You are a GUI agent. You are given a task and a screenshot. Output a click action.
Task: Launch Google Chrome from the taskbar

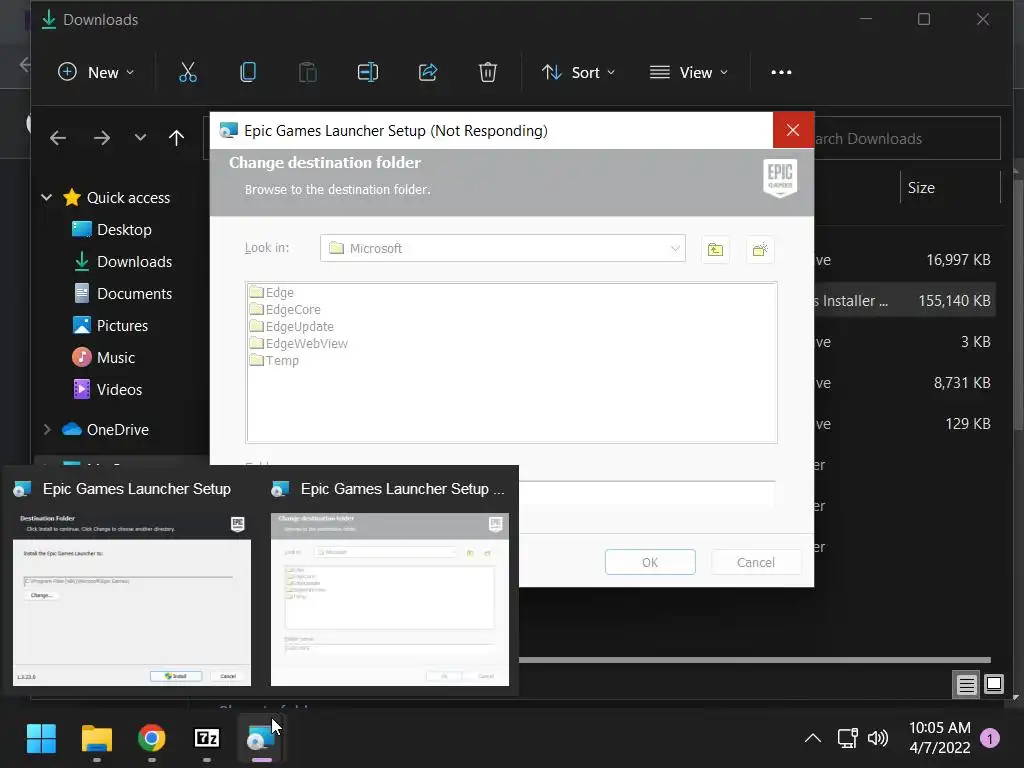pyautogui.click(x=152, y=739)
